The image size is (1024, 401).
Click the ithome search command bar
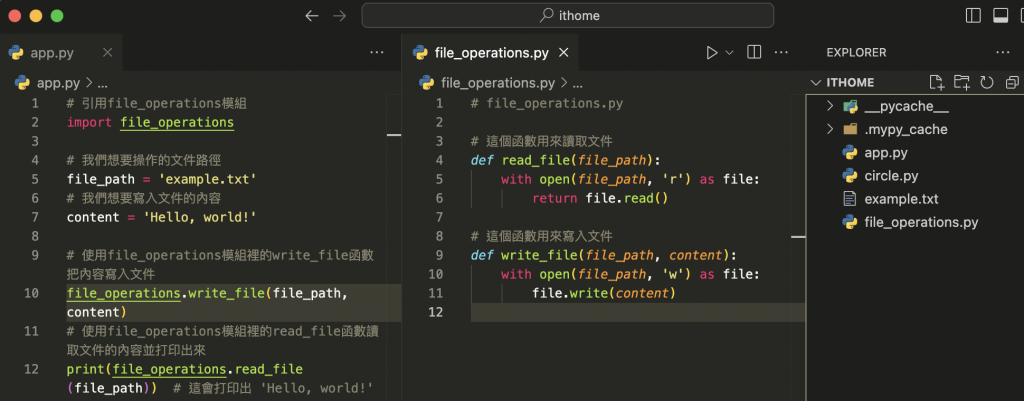tap(567, 15)
